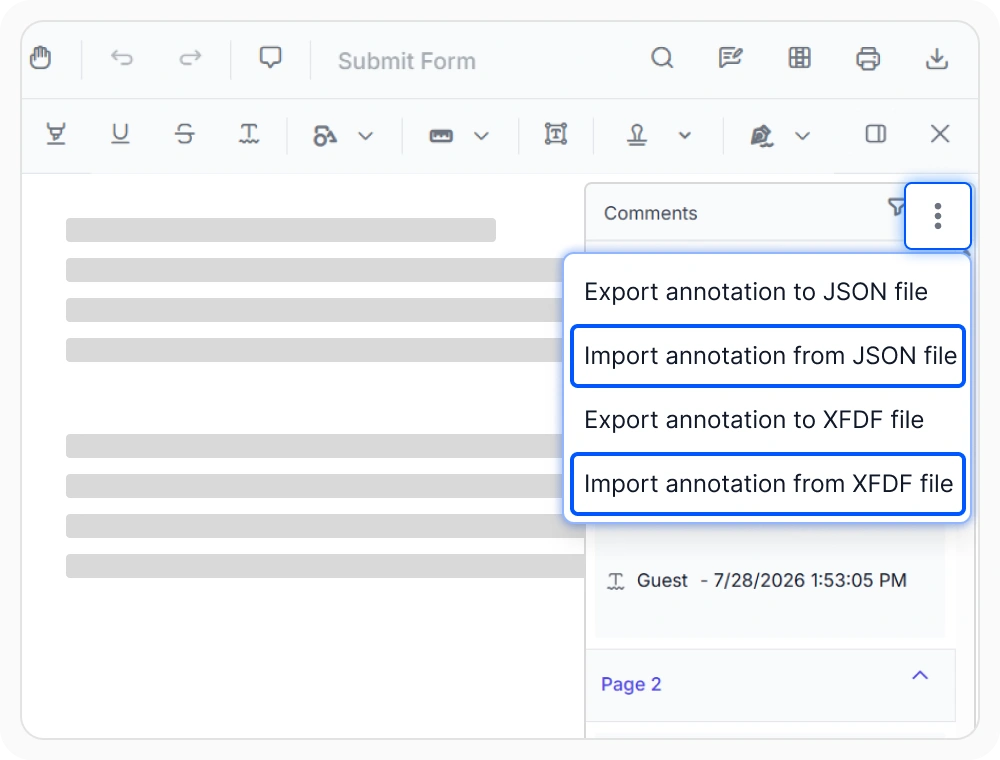Collapse the Page 2 comments section
Screen dimensions: 1000x760
920,675
